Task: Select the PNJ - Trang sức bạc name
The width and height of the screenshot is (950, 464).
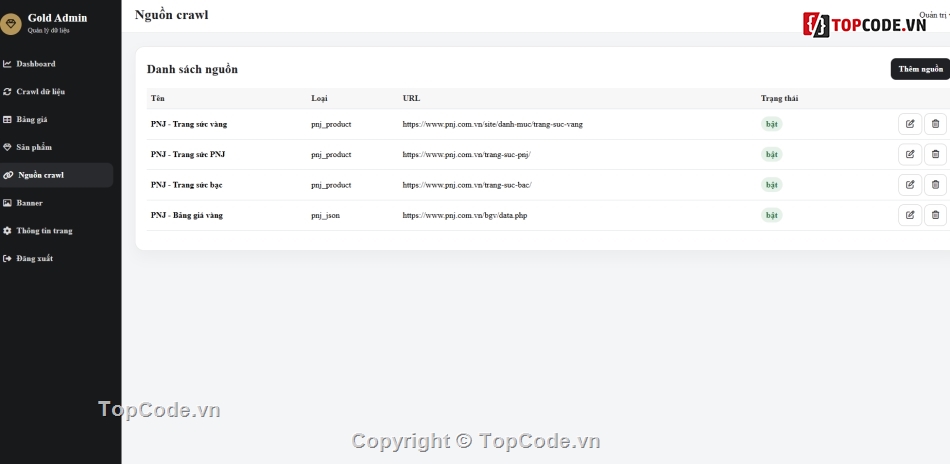Action: coord(187,185)
